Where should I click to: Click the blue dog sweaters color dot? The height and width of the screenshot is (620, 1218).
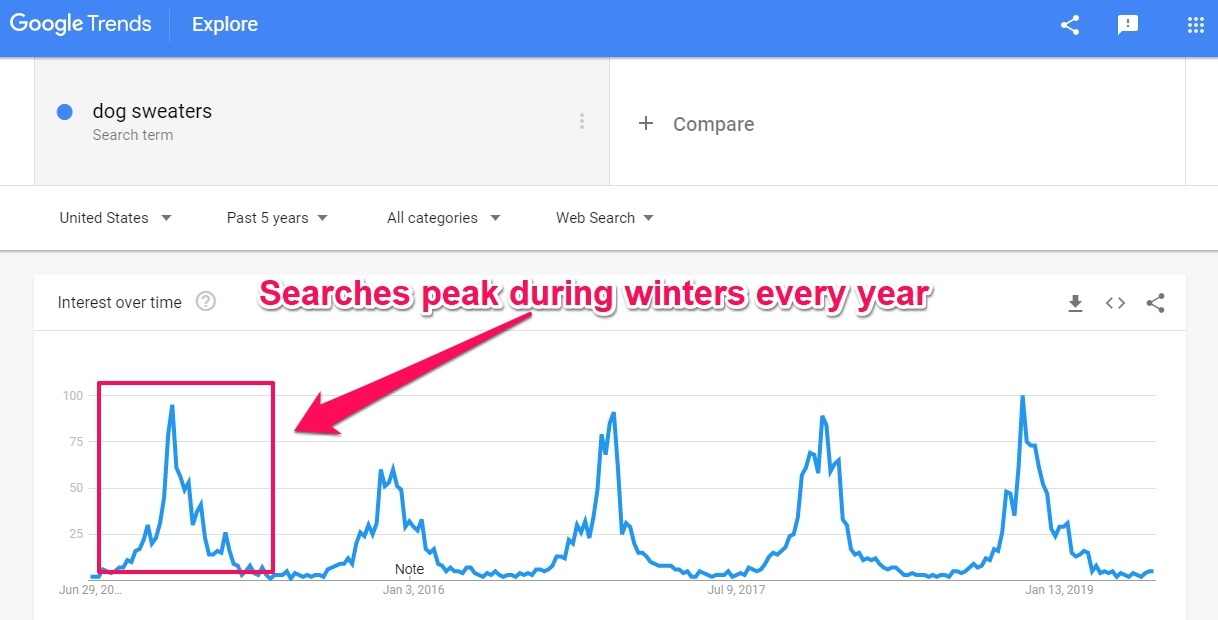65,112
